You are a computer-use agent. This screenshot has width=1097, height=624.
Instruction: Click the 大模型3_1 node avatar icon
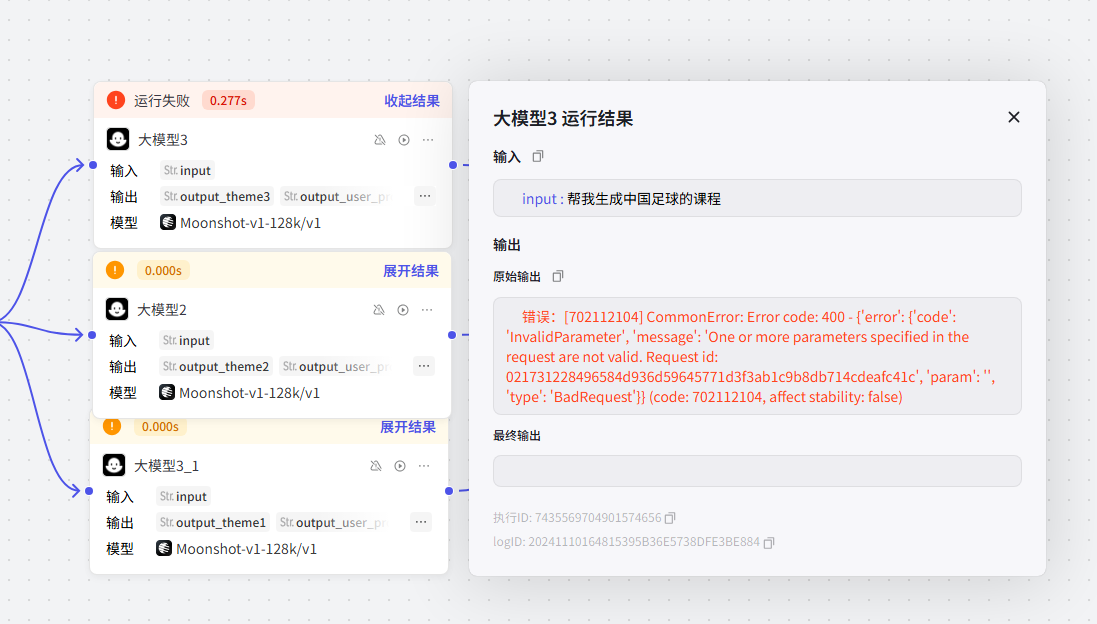point(114,465)
